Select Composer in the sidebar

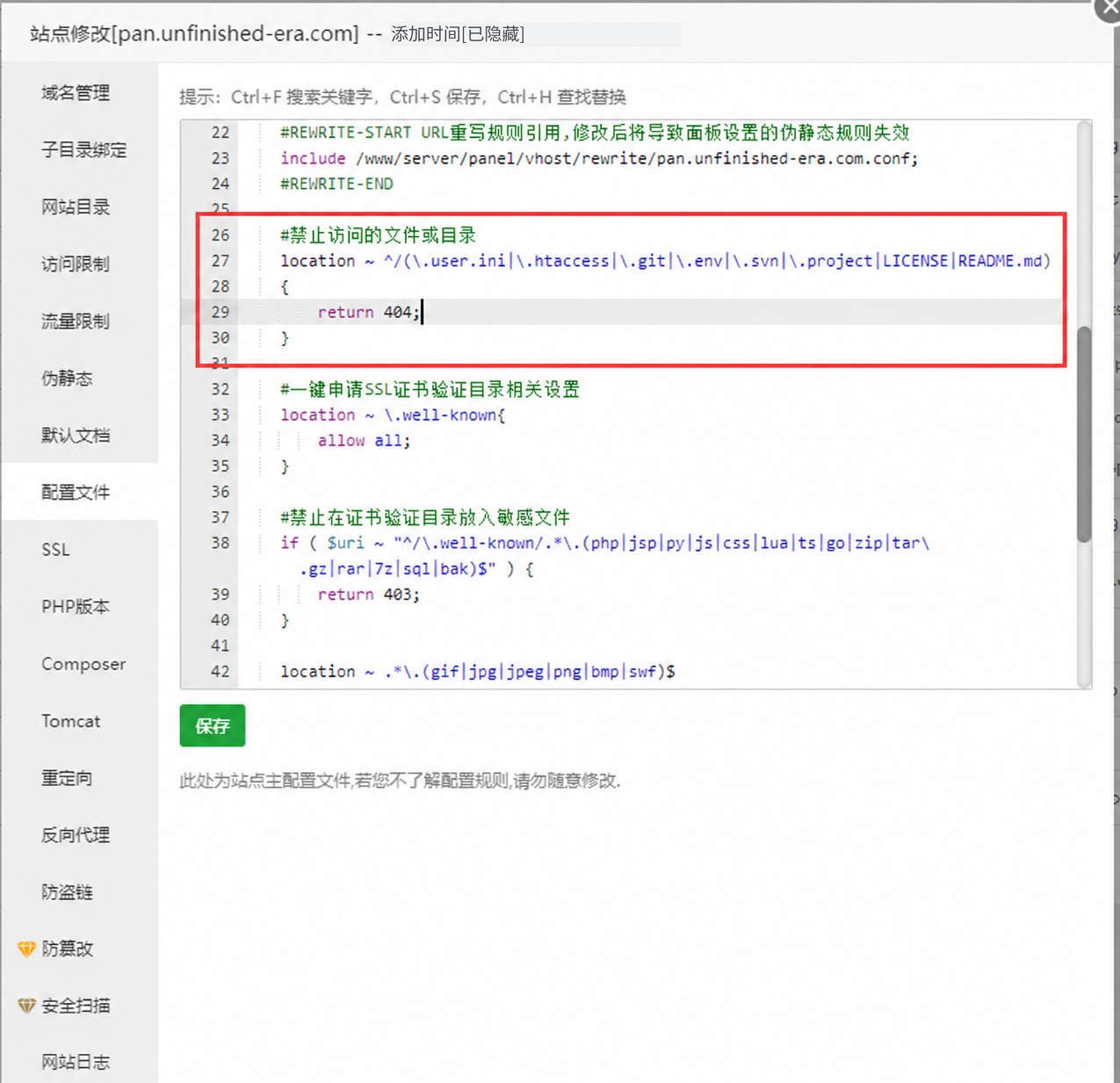click(x=83, y=663)
